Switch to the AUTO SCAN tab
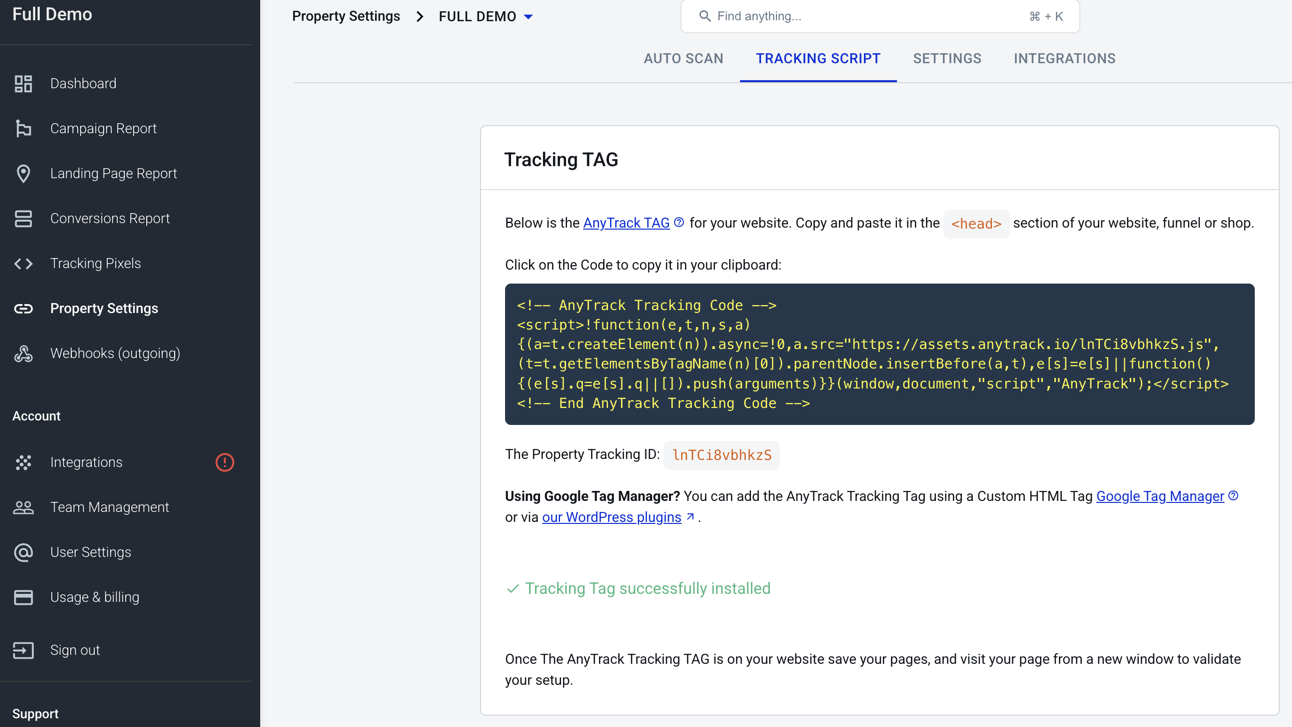Screen dimensions: 1292x727 click(683, 59)
